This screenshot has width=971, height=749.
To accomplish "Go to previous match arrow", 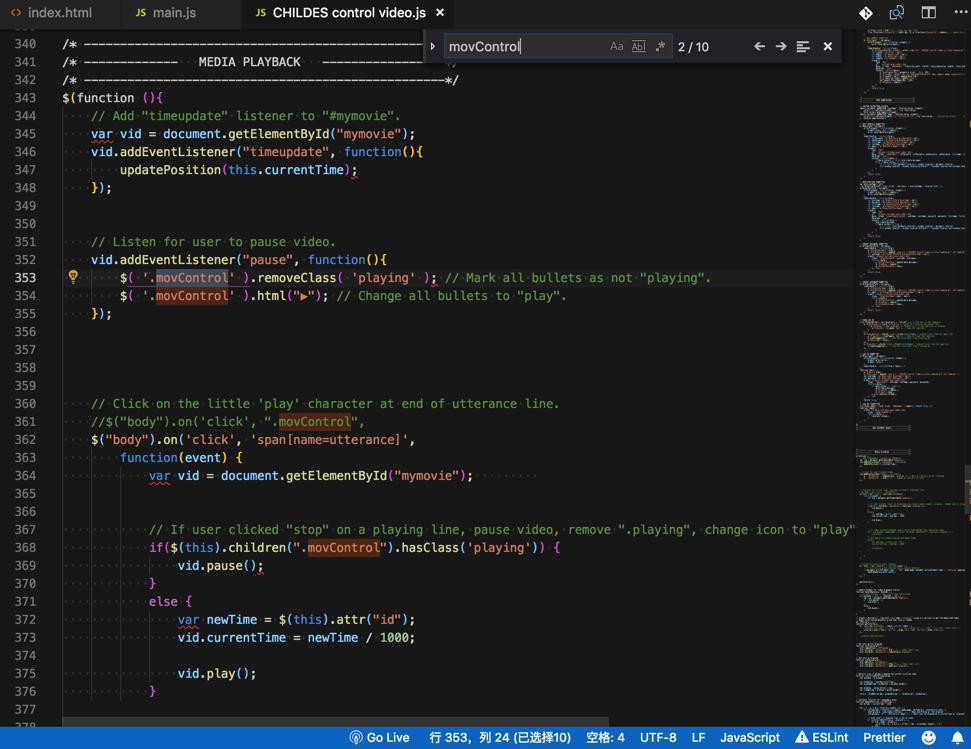I will tap(759, 47).
